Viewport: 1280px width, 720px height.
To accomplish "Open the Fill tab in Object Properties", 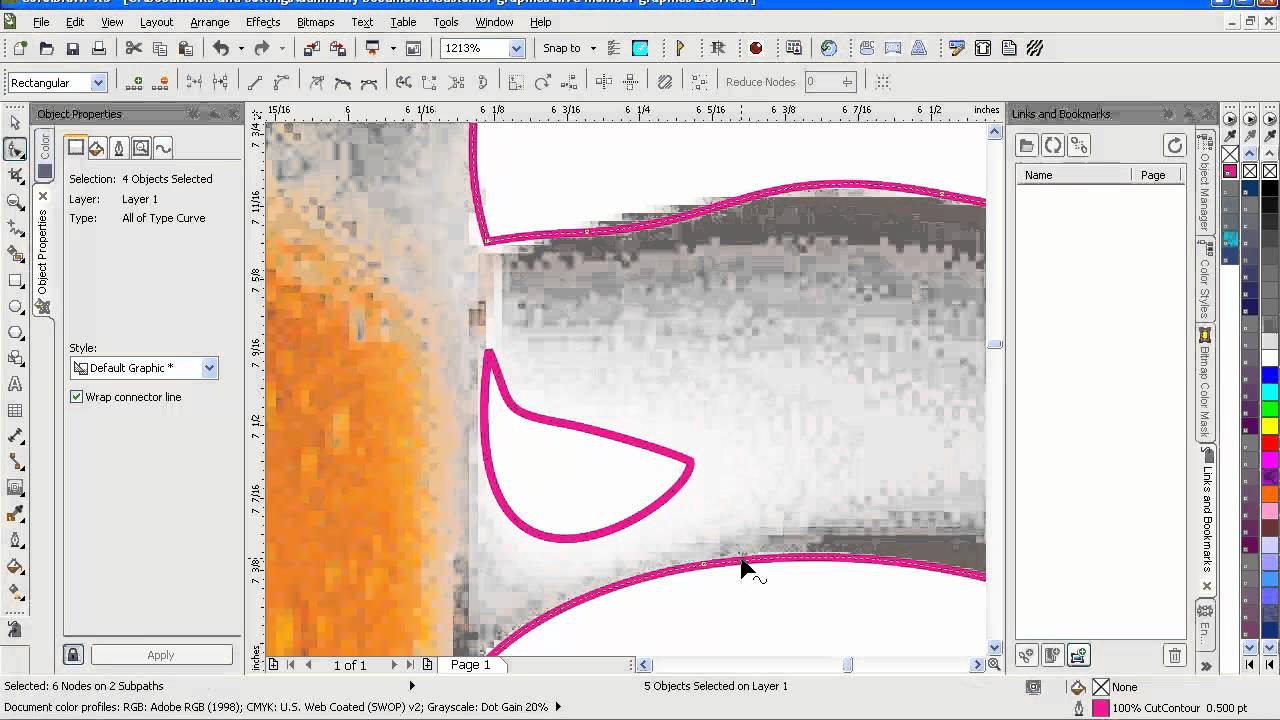I will tap(97, 148).
